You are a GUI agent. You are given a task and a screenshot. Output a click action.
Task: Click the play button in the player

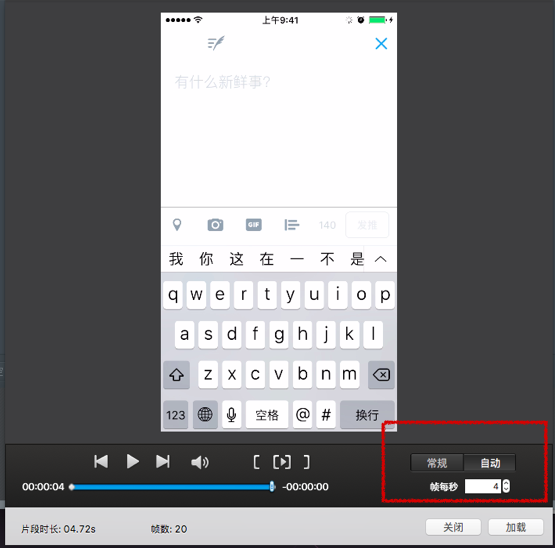tap(132, 461)
